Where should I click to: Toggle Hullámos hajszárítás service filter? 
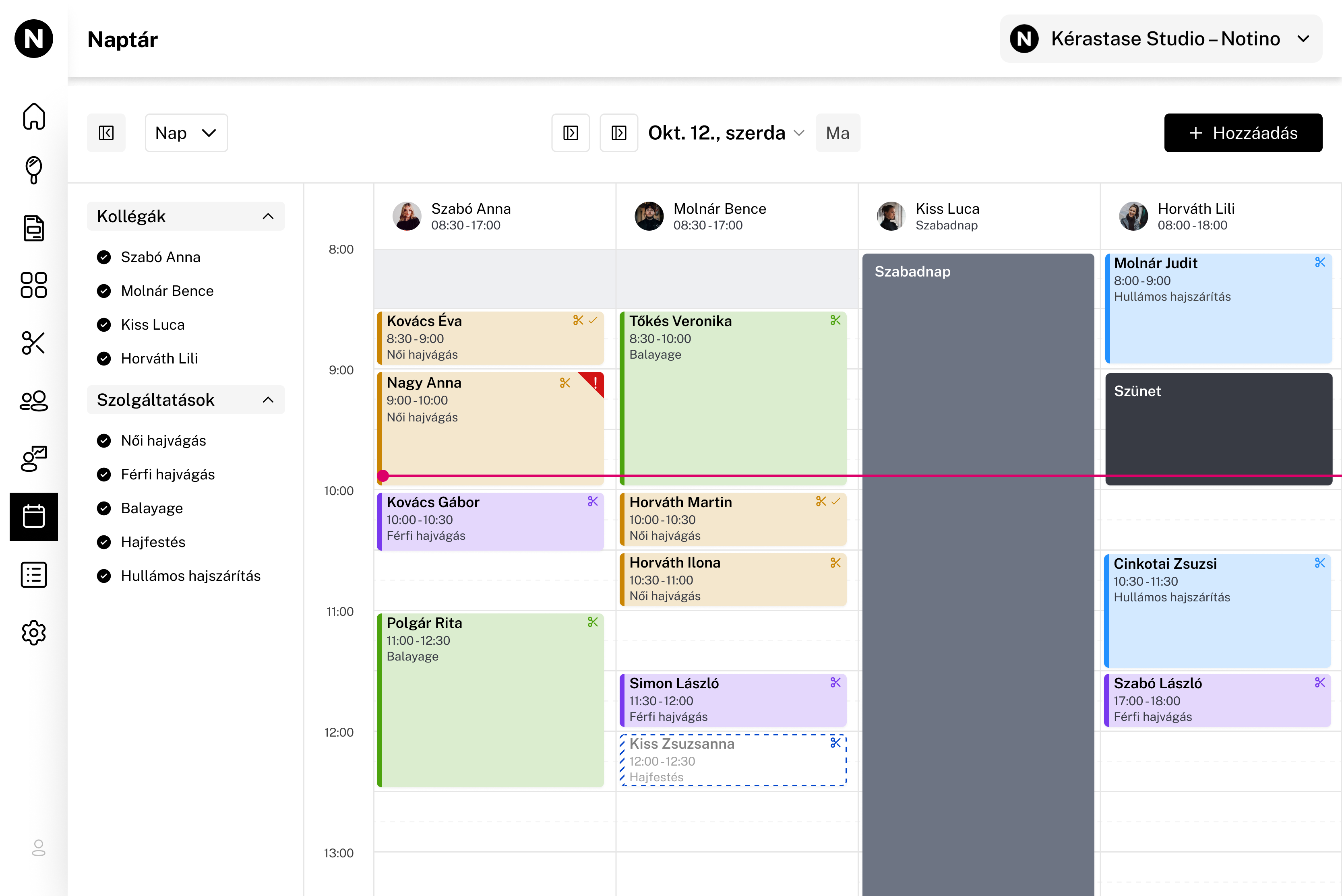tap(104, 576)
